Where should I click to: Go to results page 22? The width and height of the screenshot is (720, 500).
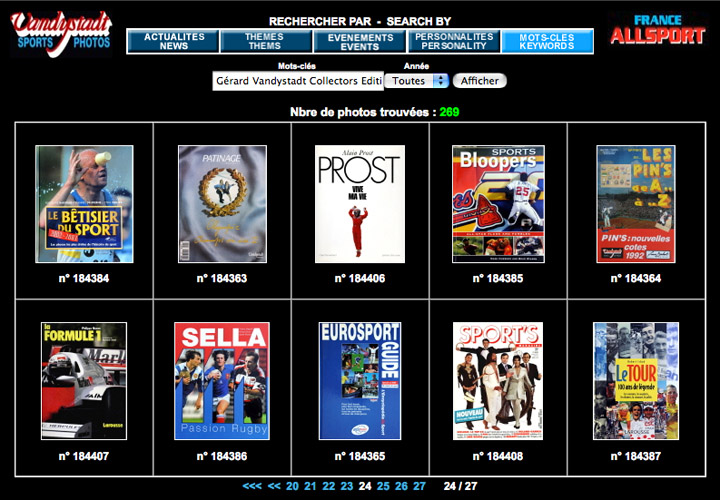(x=329, y=486)
